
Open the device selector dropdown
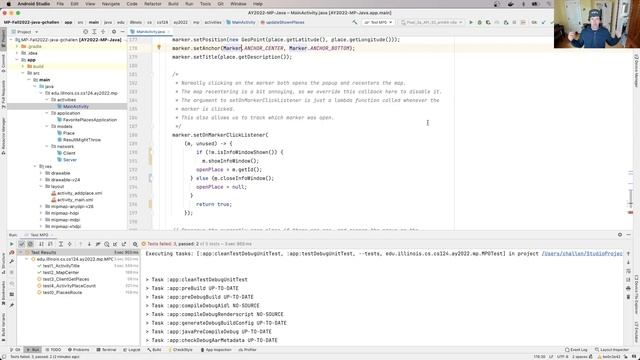pos(432,22)
